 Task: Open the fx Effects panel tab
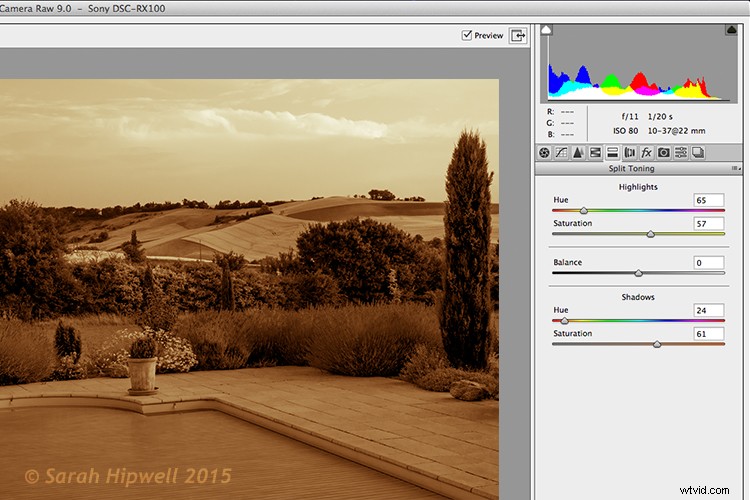[x=646, y=153]
